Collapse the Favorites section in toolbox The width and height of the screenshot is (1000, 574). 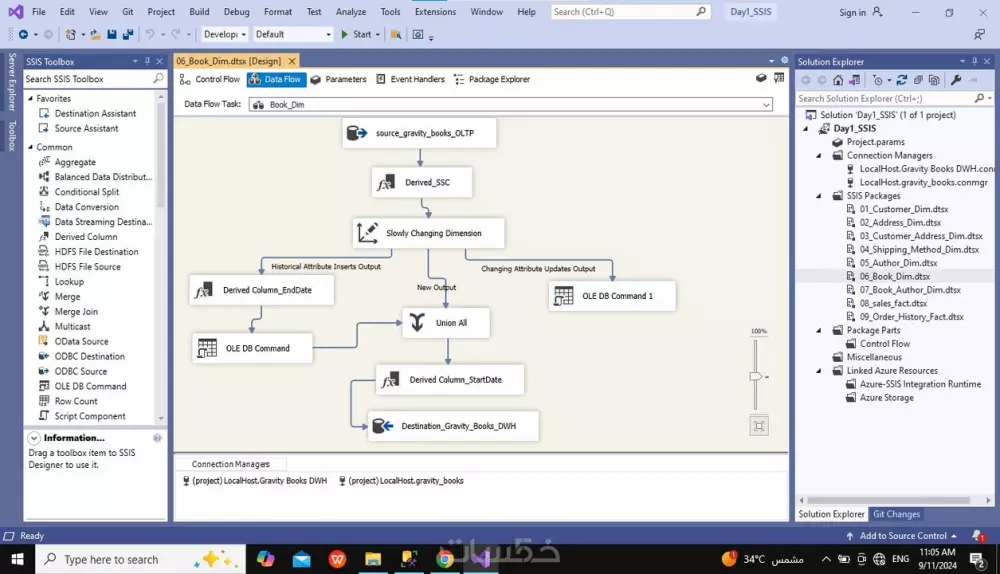coord(31,98)
